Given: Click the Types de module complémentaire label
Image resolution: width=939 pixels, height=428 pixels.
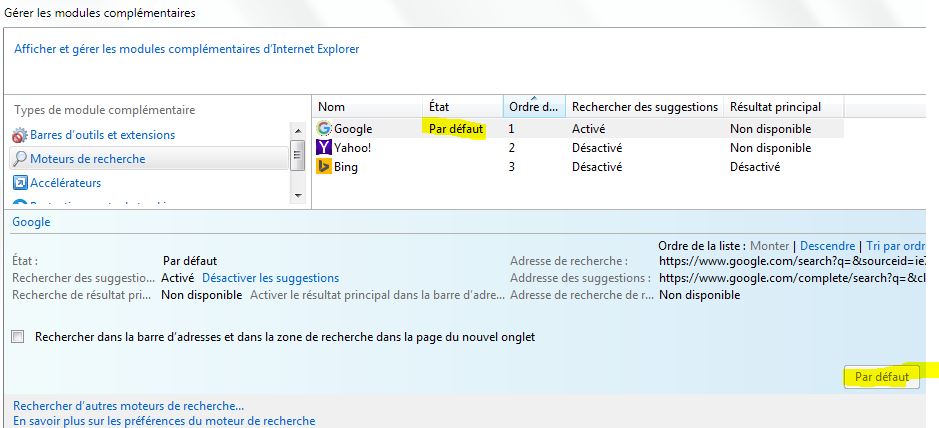Looking at the screenshot, I should (105, 110).
